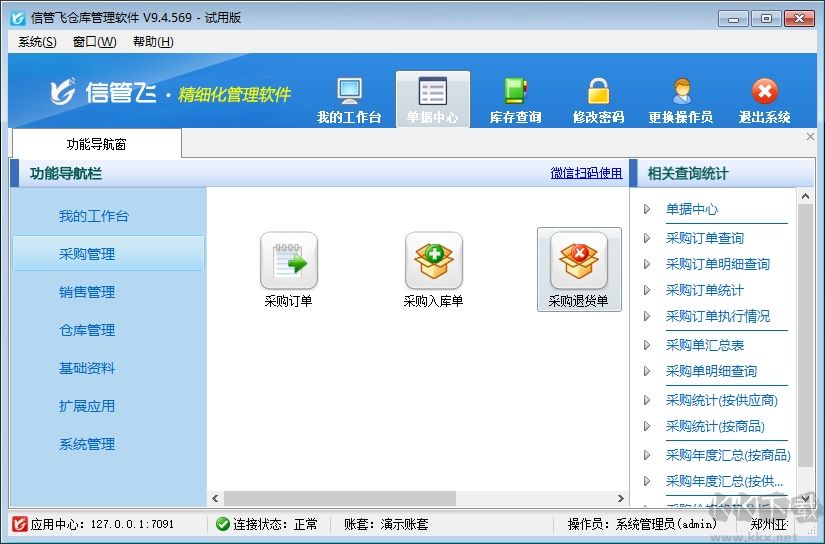Open the 采购订单 module icon
The width and height of the screenshot is (825, 544).
[x=288, y=270]
